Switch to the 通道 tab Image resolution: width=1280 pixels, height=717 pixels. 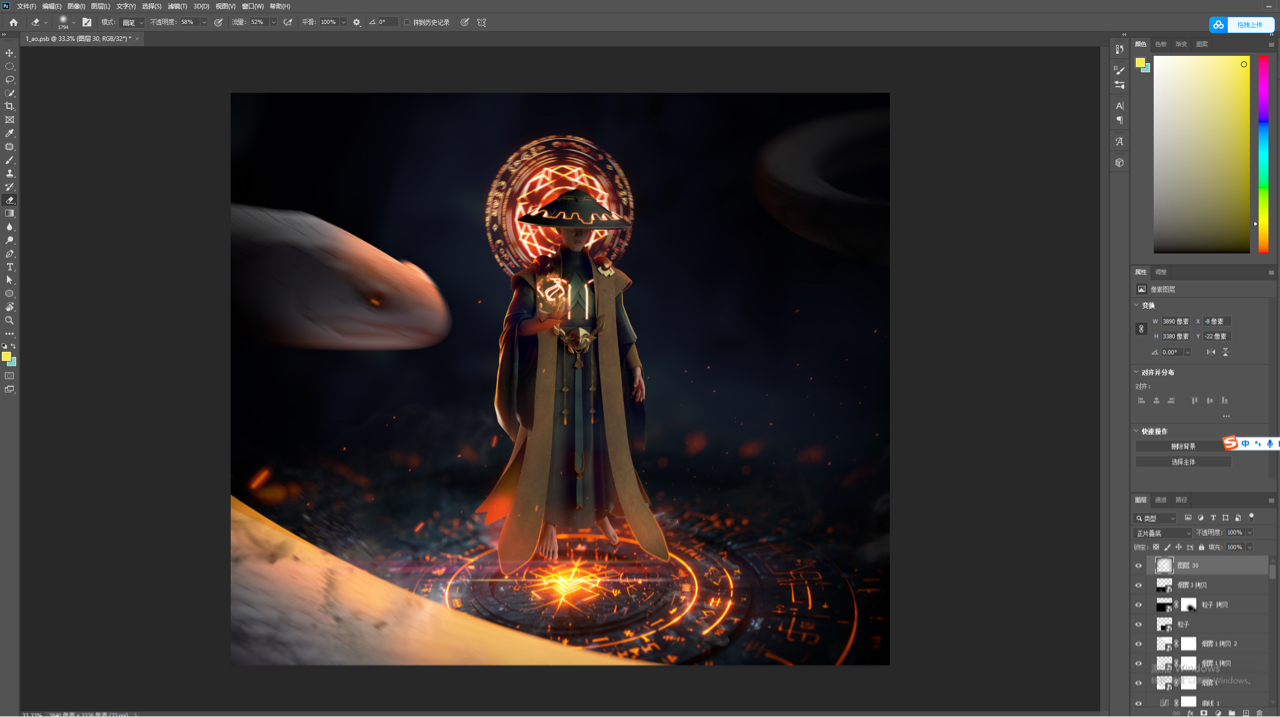pos(1161,500)
